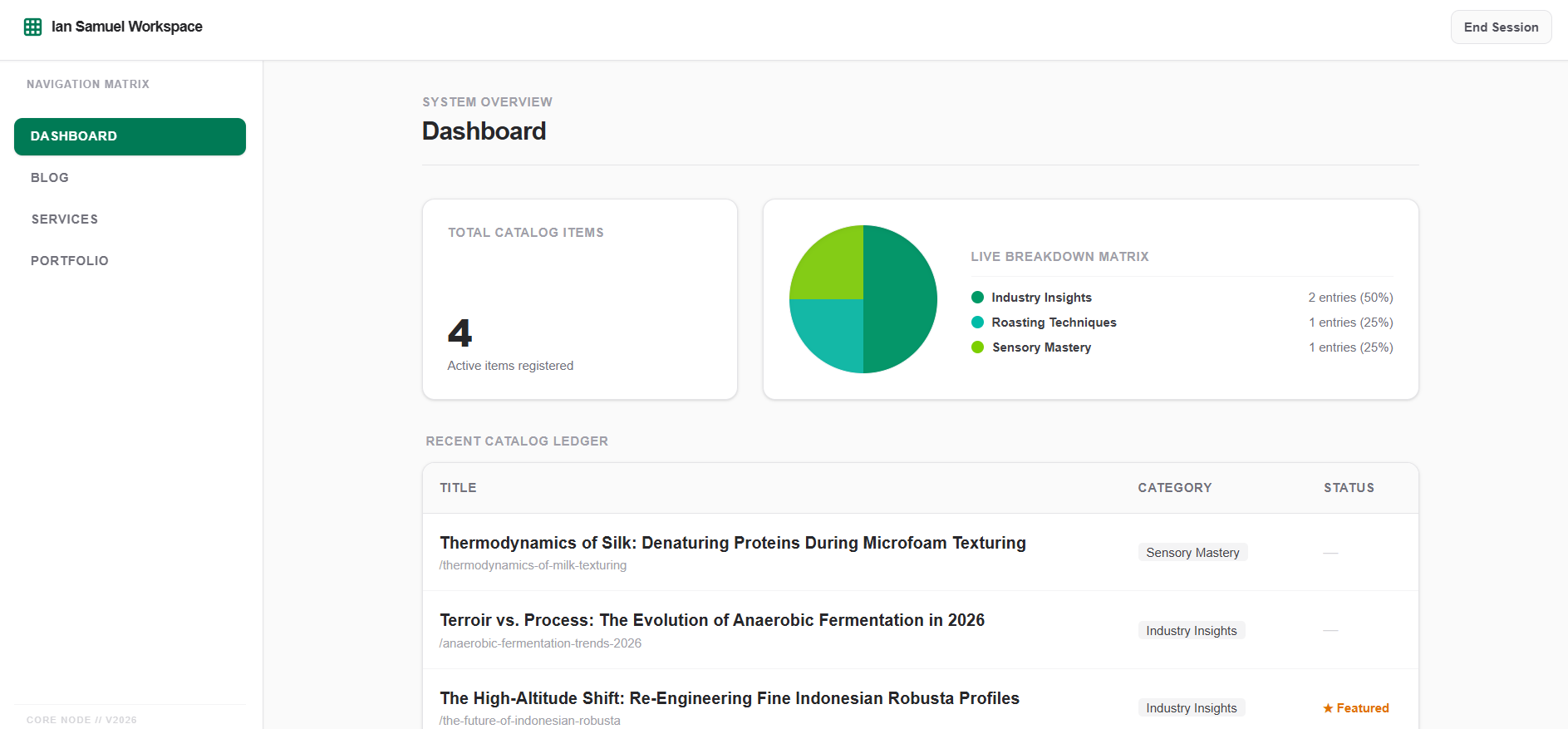
Task: Click the Featured star status badge
Action: click(1356, 708)
